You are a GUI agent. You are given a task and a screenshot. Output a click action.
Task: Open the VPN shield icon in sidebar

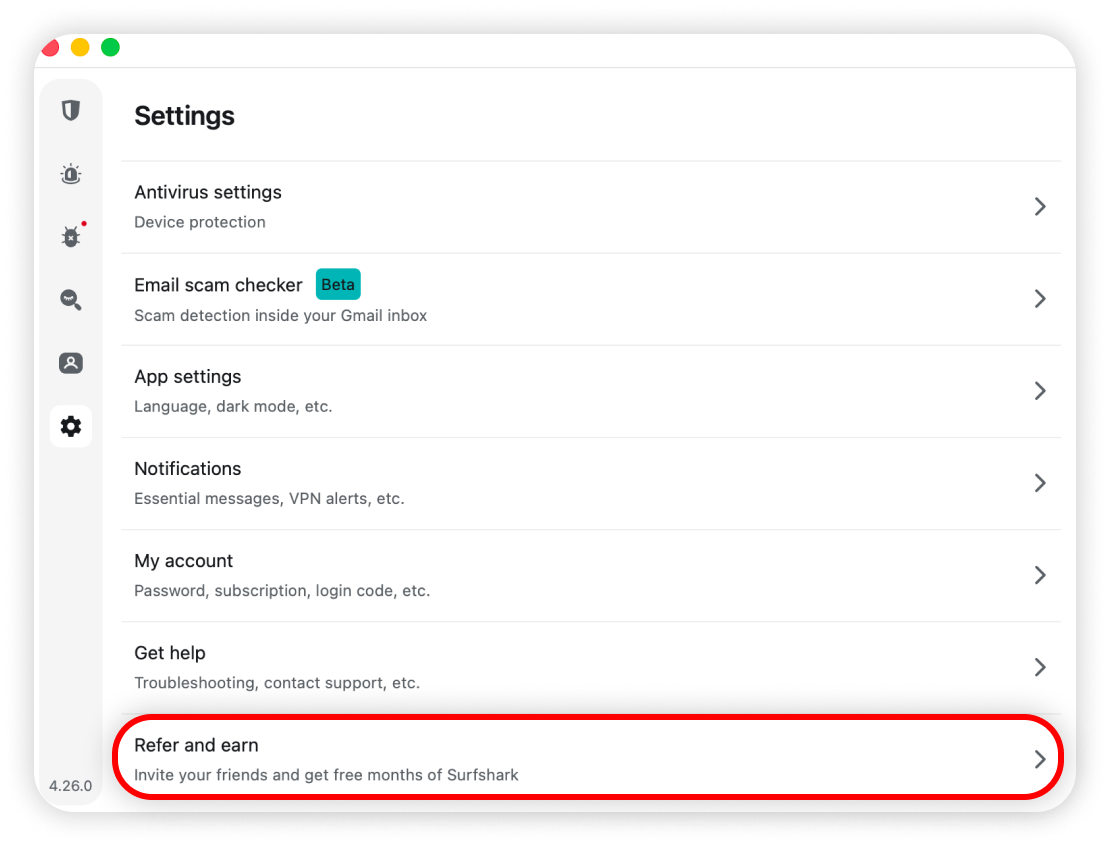(x=70, y=111)
